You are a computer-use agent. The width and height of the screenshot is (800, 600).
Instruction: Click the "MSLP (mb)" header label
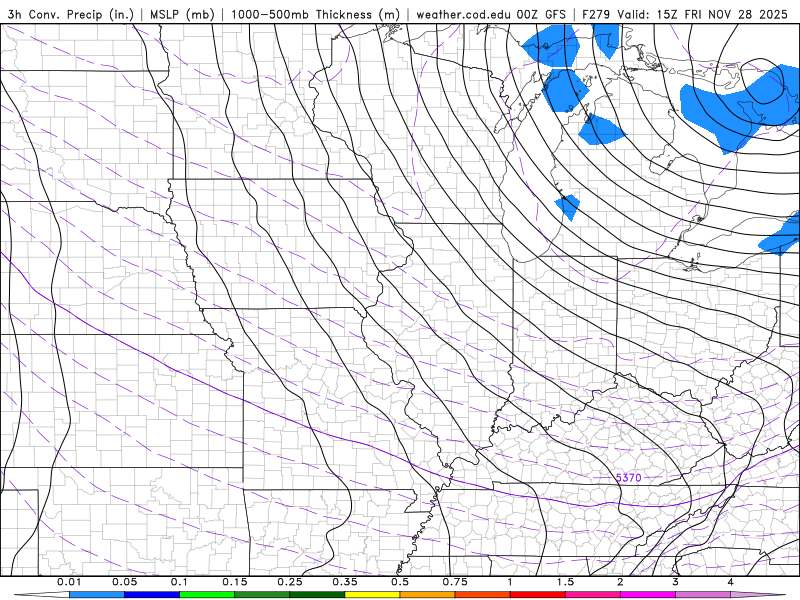coord(182,14)
